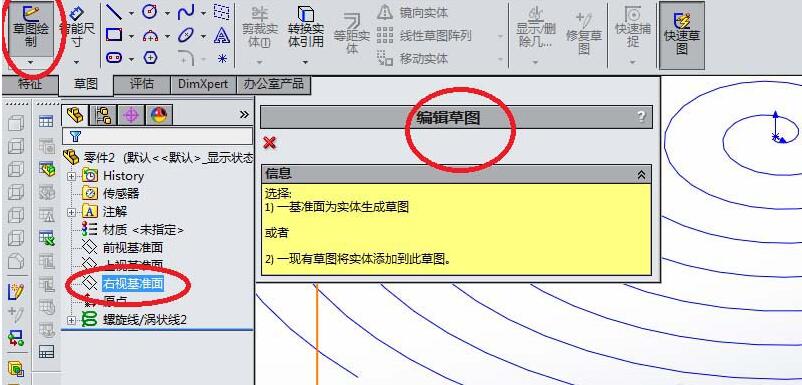The width and height of the screenshot is (802, 385).
Task: Click the 修复草图 repair sketch tool
Action: point(584,33)
